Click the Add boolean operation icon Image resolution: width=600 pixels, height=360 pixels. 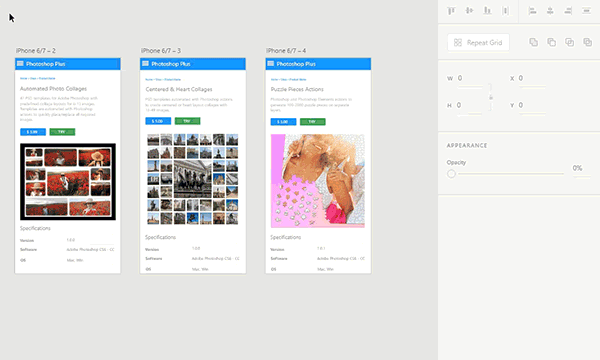coord(533,42)
